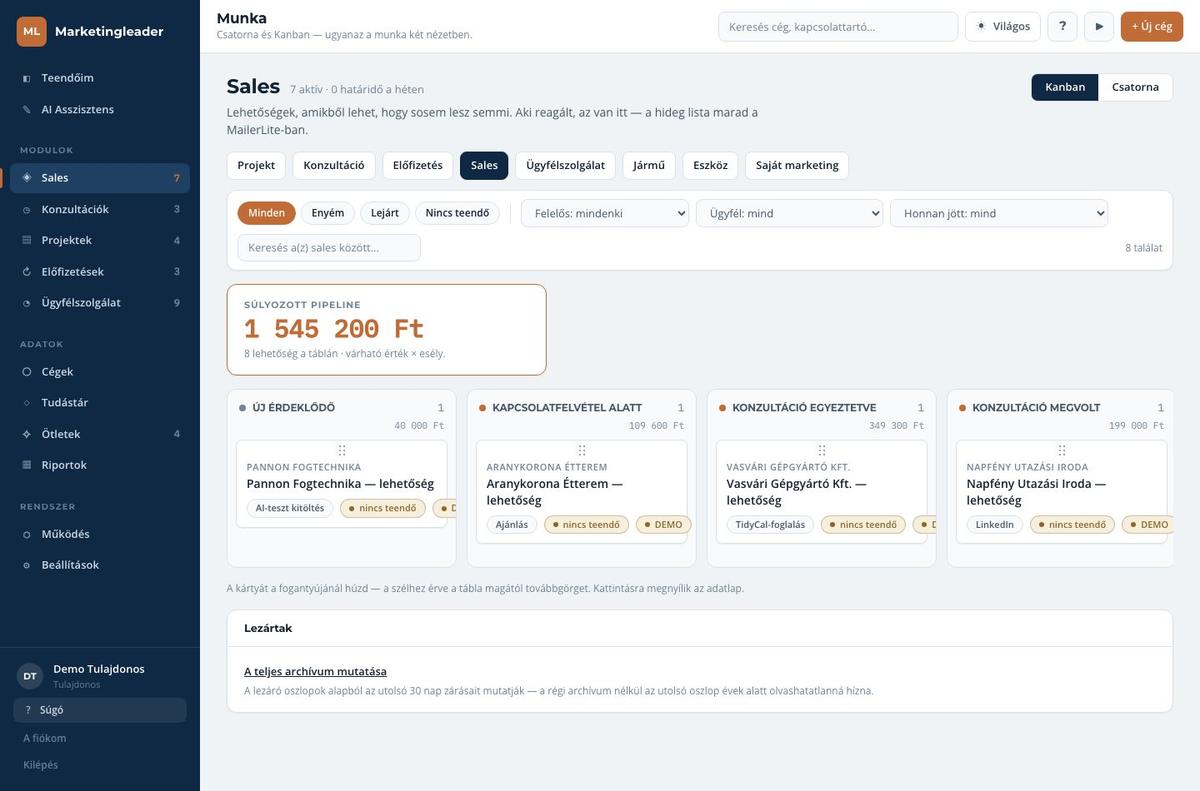Select the Nincs teendő filter pill
1200x791 pixels.
click(457, 213)
